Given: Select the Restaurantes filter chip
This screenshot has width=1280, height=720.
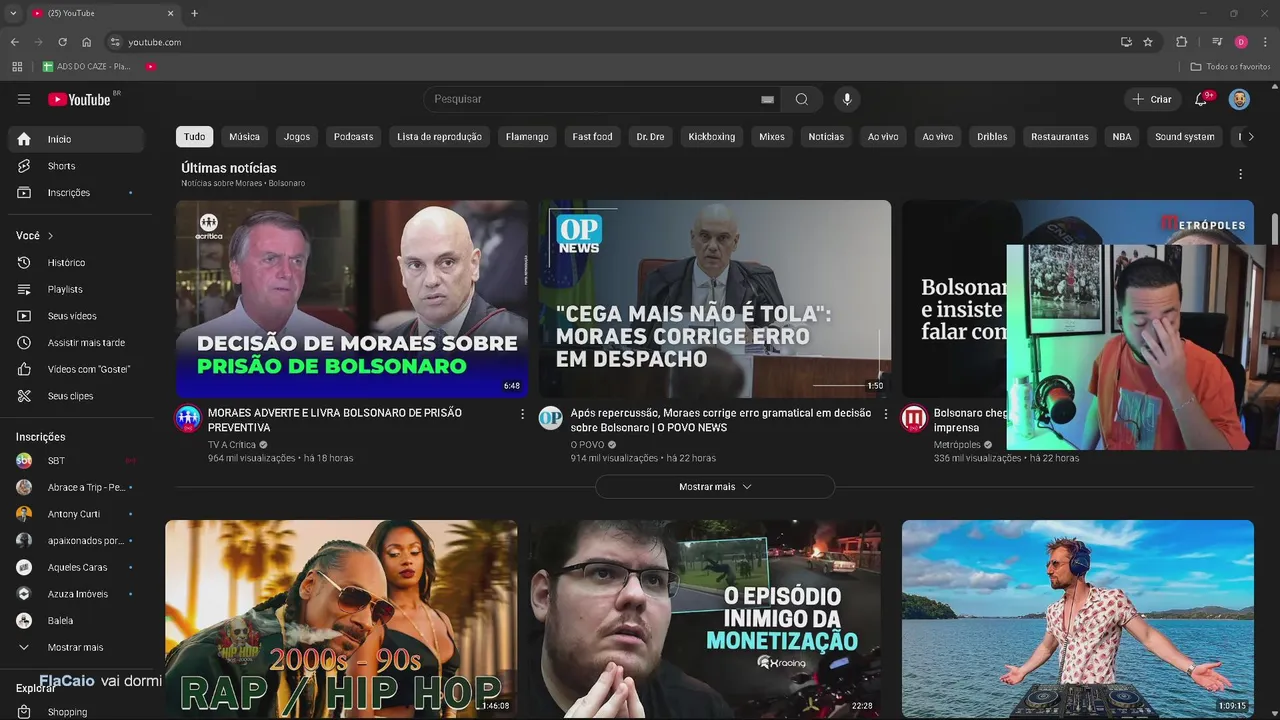Looking at the screenshot, I should click(1060, 137).
